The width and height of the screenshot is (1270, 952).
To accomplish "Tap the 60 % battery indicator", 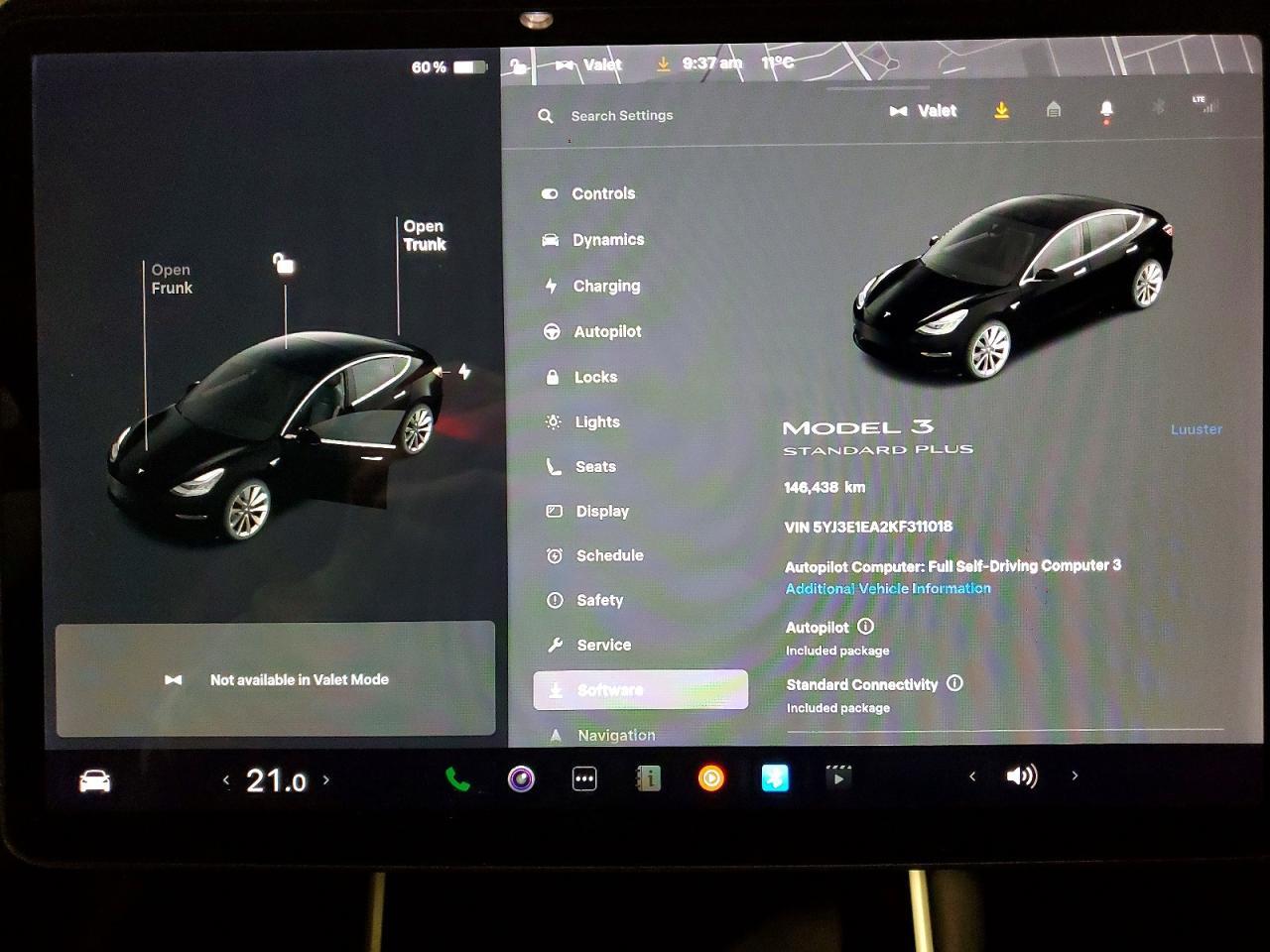I will [449, 67].
